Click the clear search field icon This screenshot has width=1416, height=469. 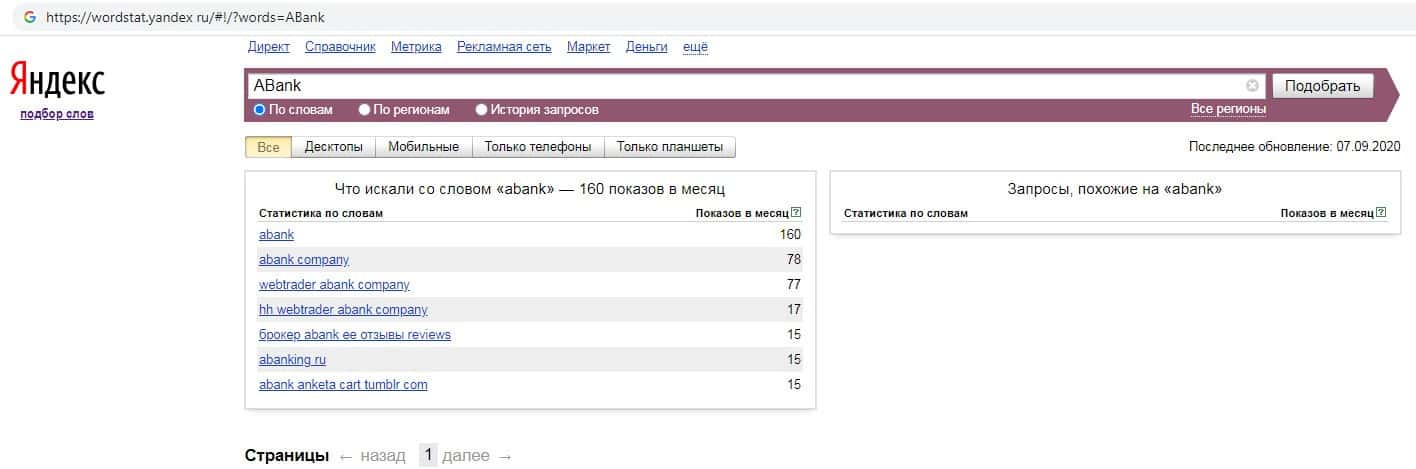tap(1252, 86)
